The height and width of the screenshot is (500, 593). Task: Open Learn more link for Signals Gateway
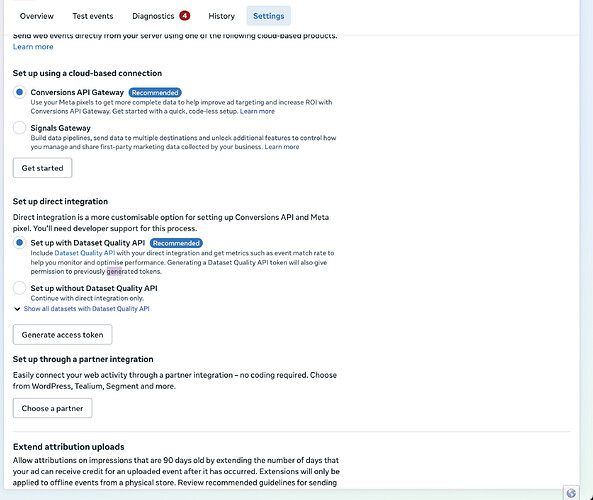(x=282, y=147)
